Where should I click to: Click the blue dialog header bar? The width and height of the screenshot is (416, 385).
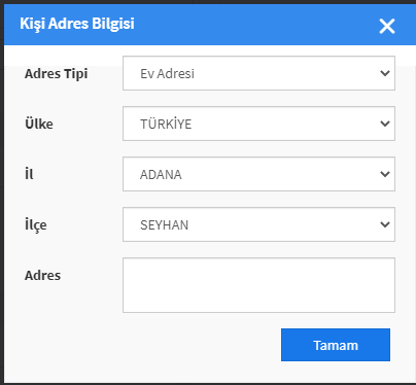point(210,25)
